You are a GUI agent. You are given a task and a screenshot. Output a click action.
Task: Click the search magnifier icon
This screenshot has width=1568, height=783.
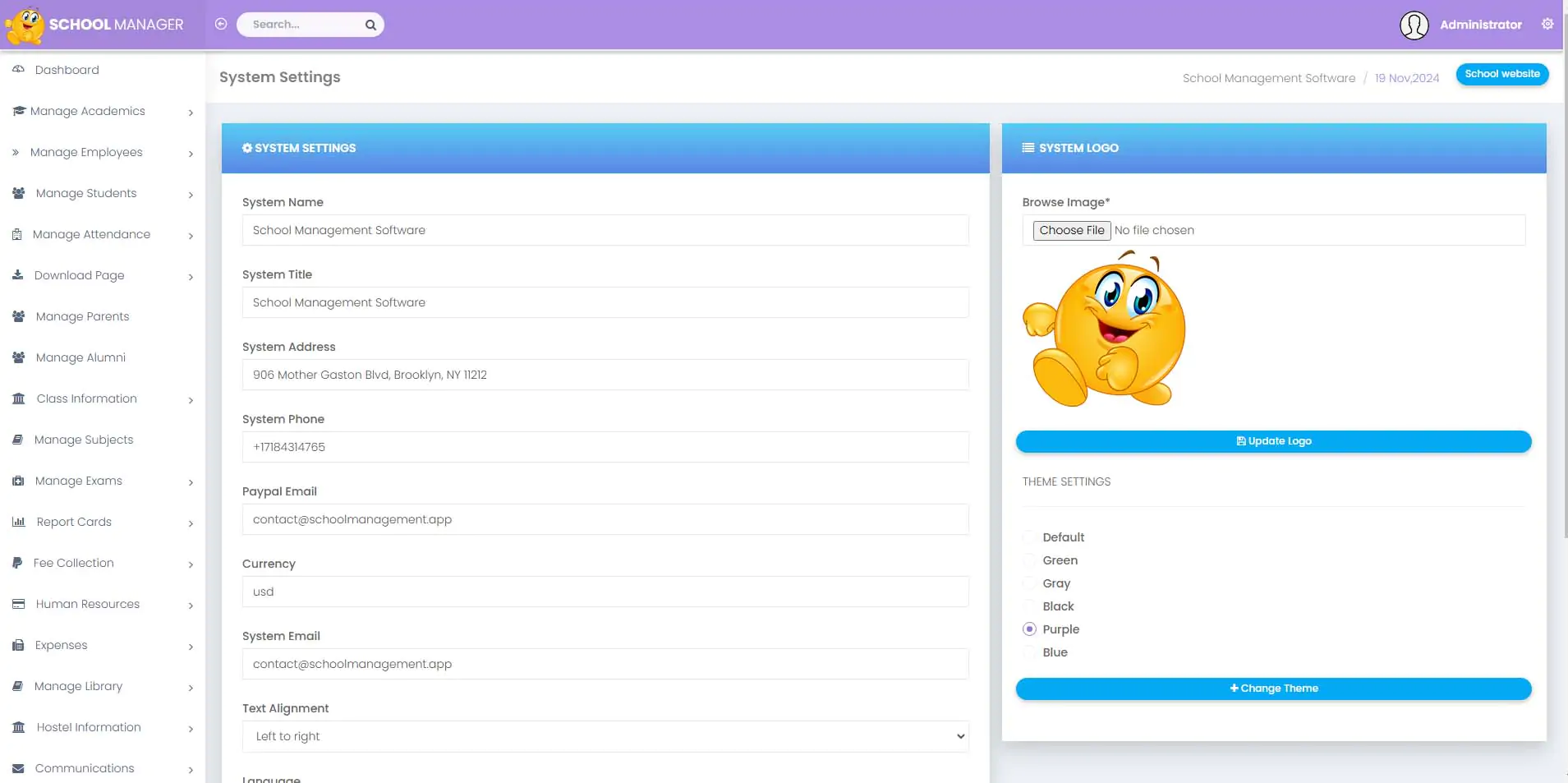(x=370, y=25)
